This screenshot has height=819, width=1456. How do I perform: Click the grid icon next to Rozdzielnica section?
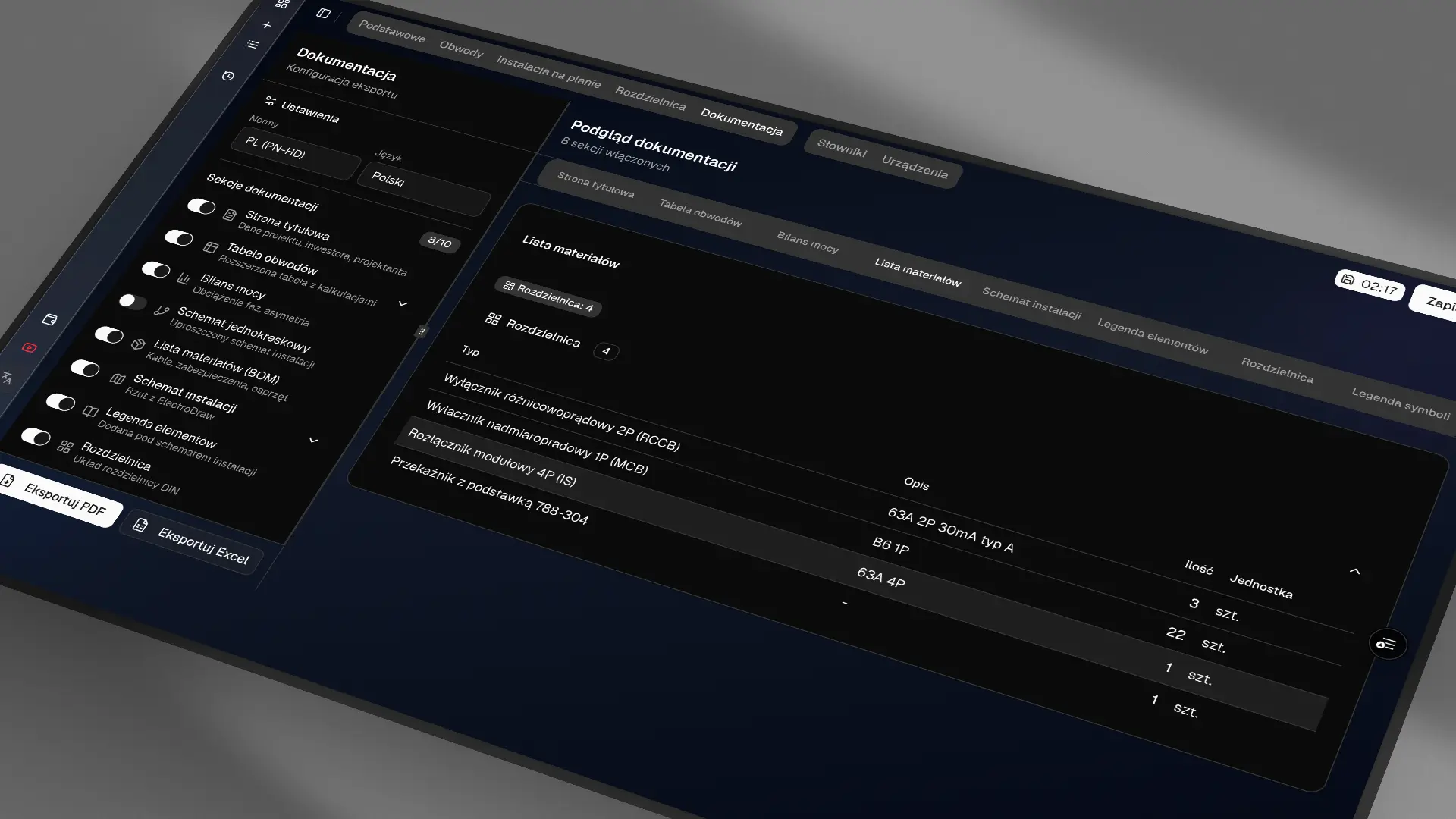click(67, 447)
